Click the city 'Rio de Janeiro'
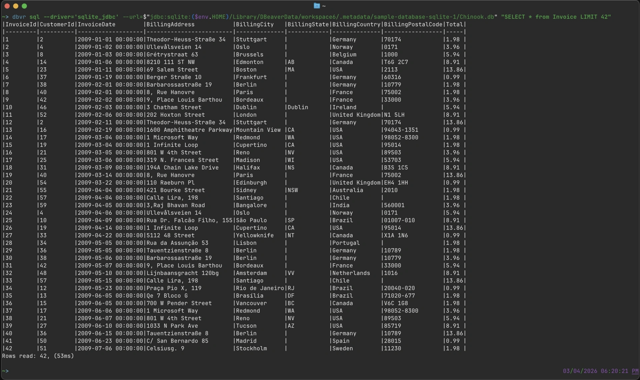The image size is (640, 380). coord(260,289)
